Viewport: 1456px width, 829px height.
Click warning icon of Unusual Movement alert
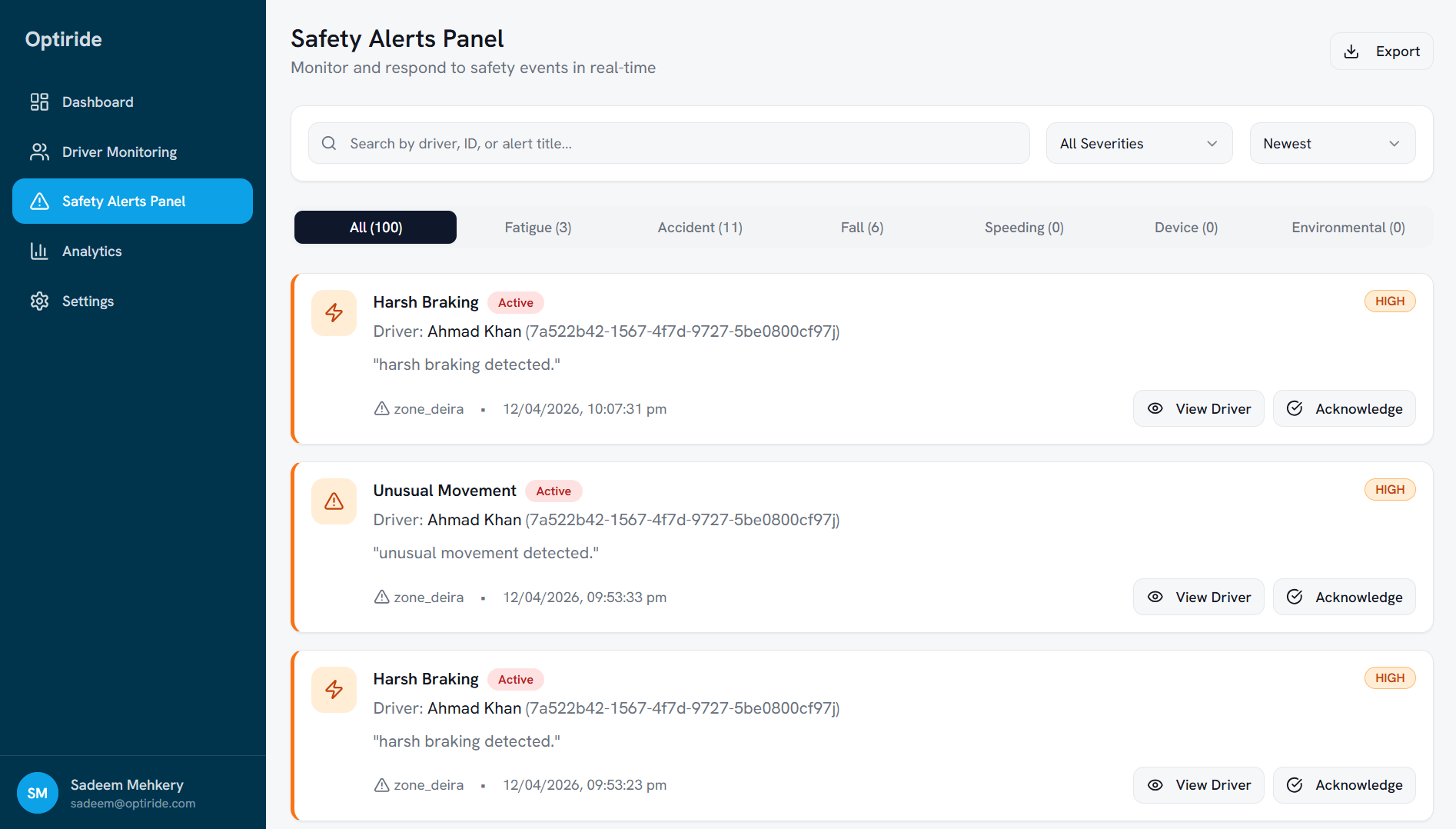(x=334, y=501)
